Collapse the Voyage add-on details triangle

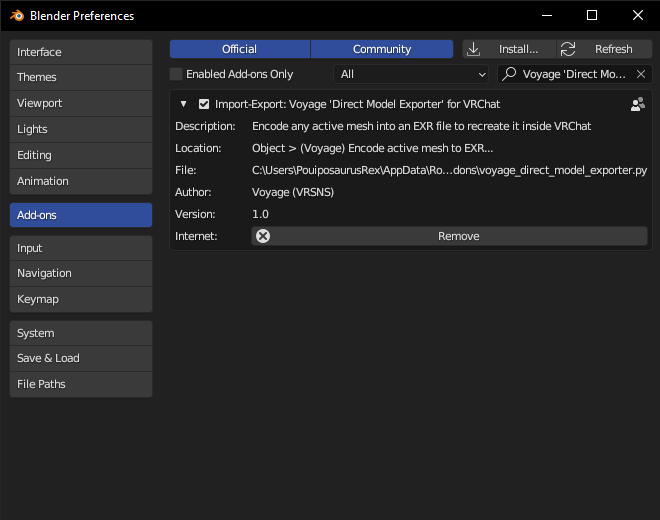tap(184, 104)
